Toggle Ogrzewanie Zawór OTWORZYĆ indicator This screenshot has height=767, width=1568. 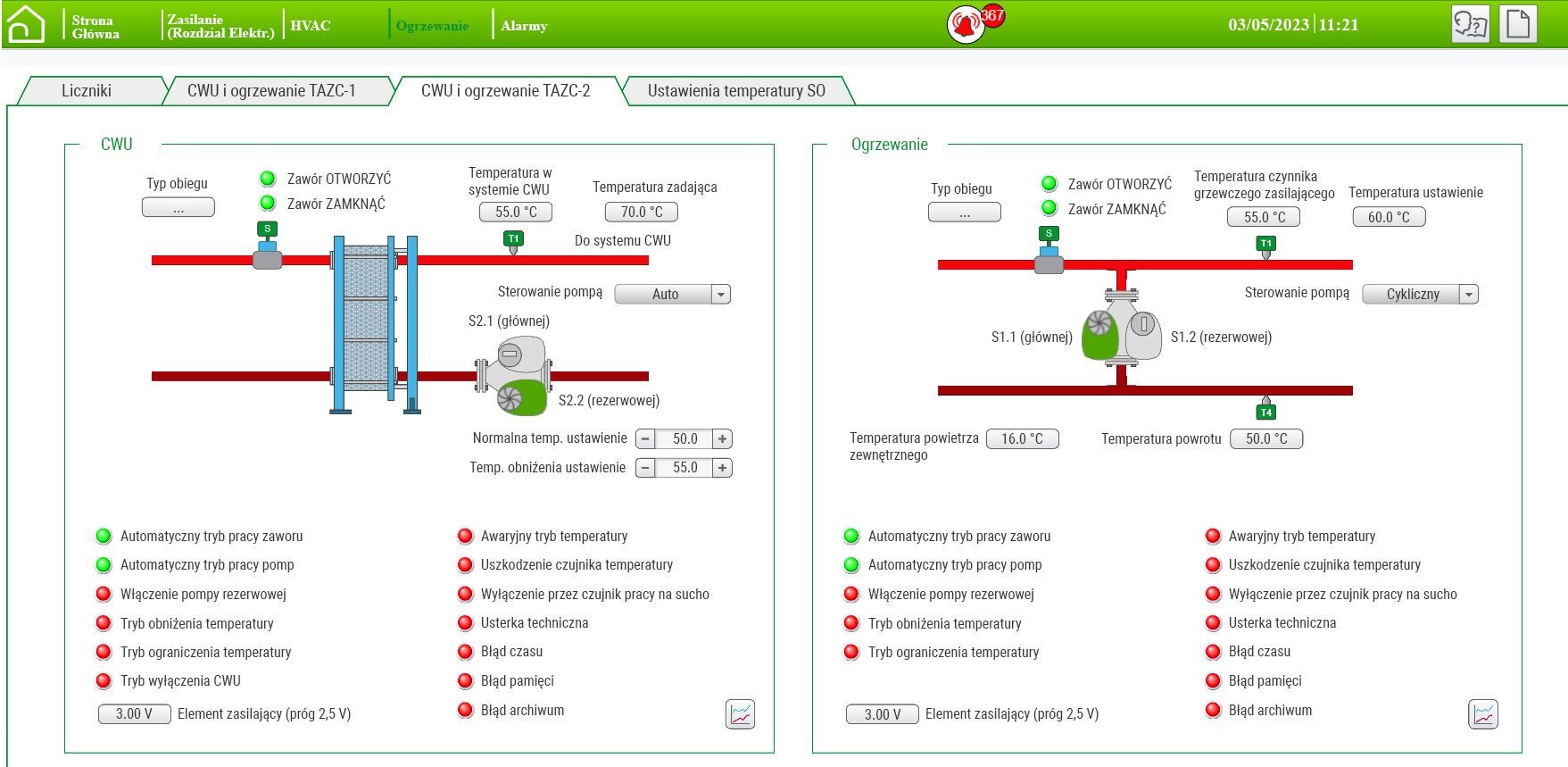[1049, 184]
